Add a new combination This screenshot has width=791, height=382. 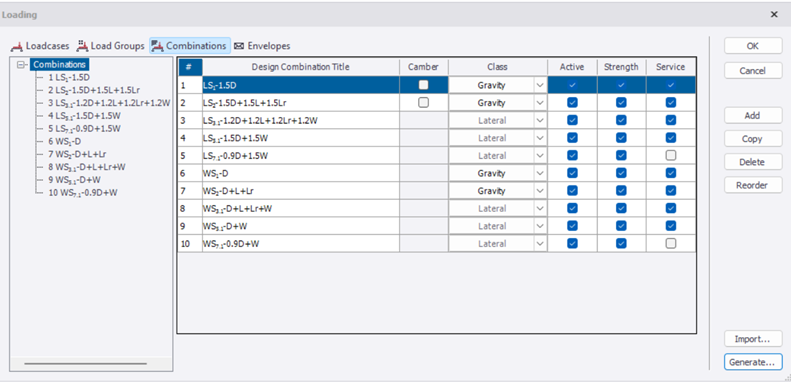pyautogui.click(x=753, y=116)
